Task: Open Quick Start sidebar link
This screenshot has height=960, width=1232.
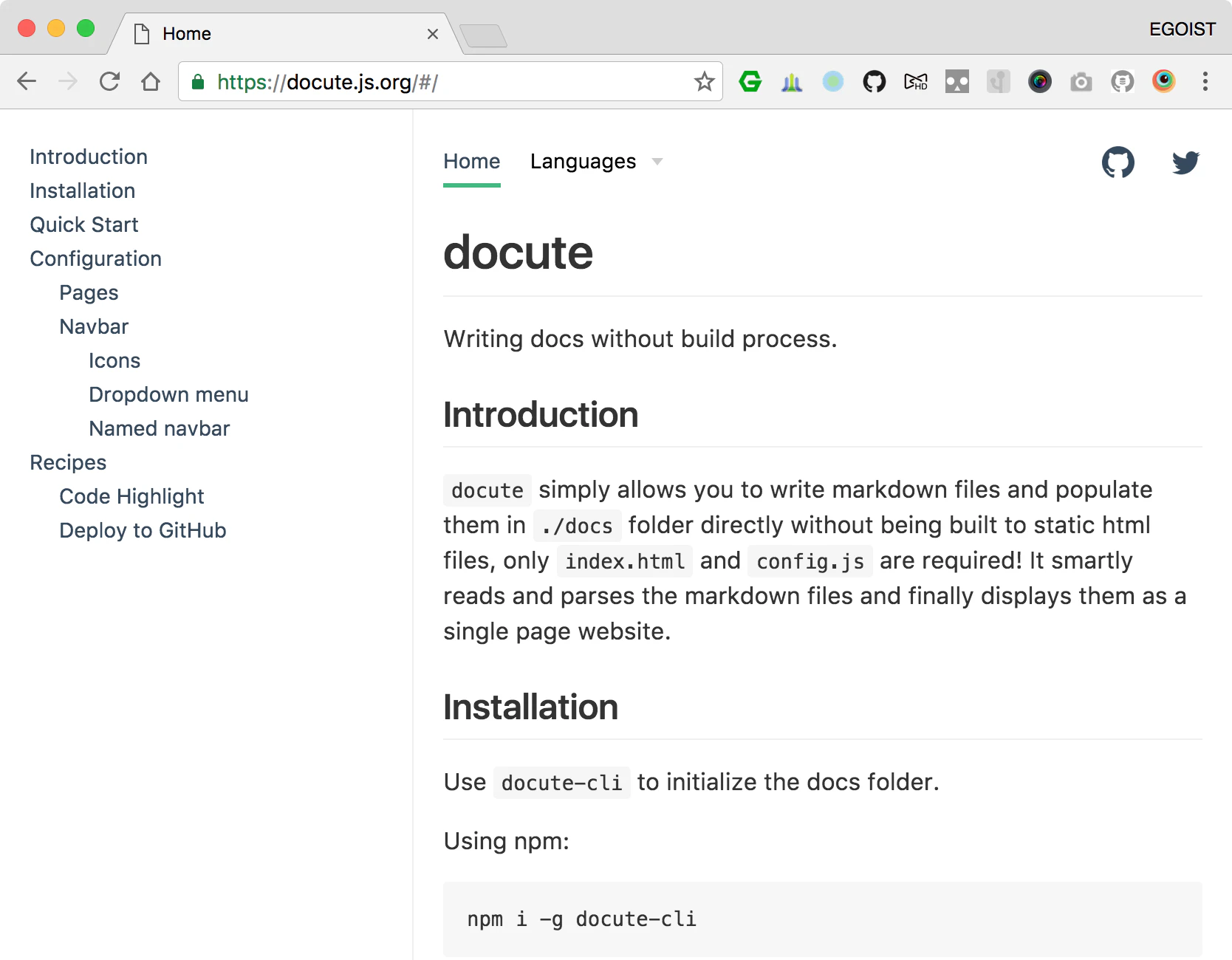Action: click(x=84, y=224)
